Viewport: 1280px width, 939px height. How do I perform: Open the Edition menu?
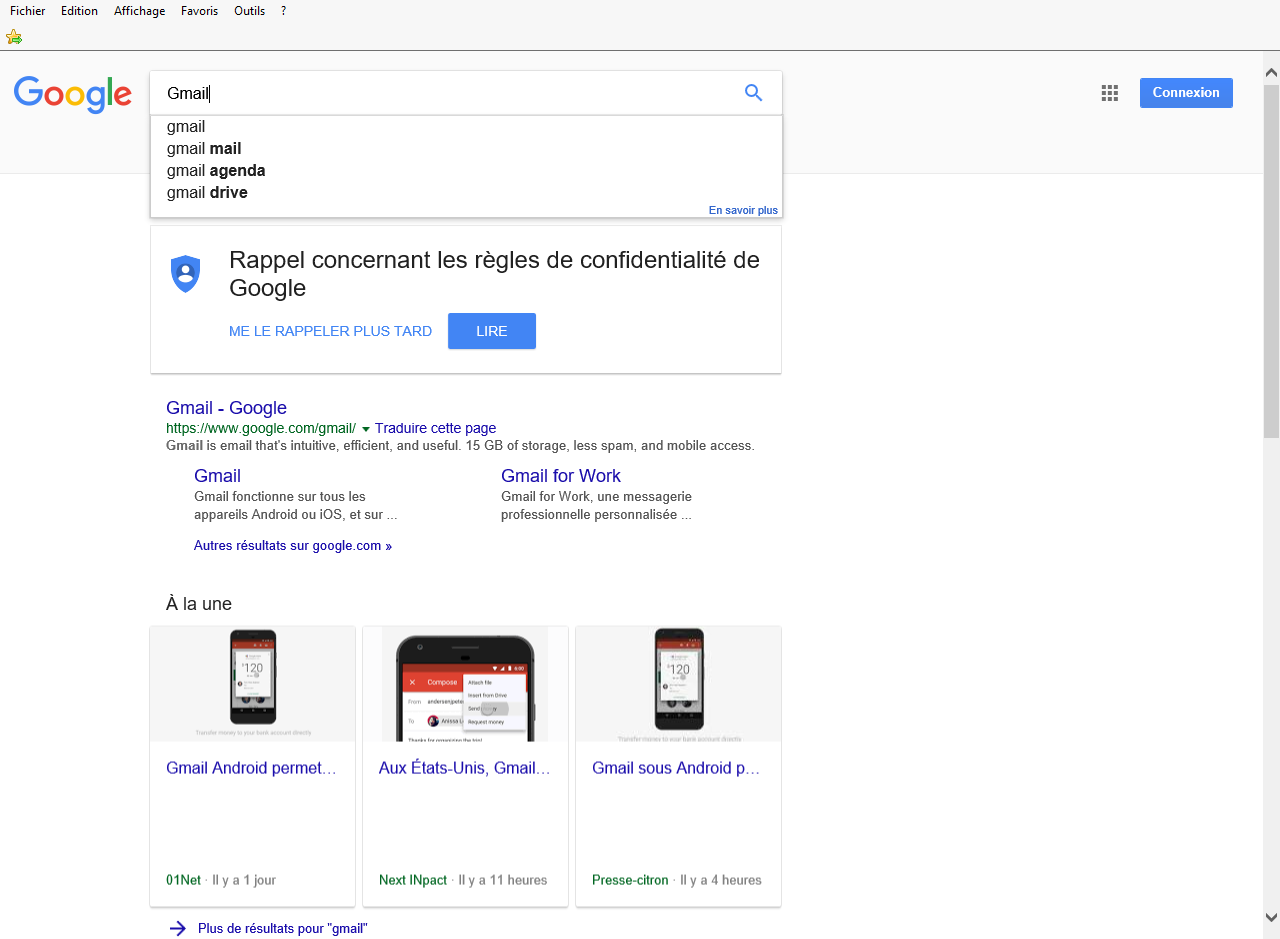(x=79, y=11)
